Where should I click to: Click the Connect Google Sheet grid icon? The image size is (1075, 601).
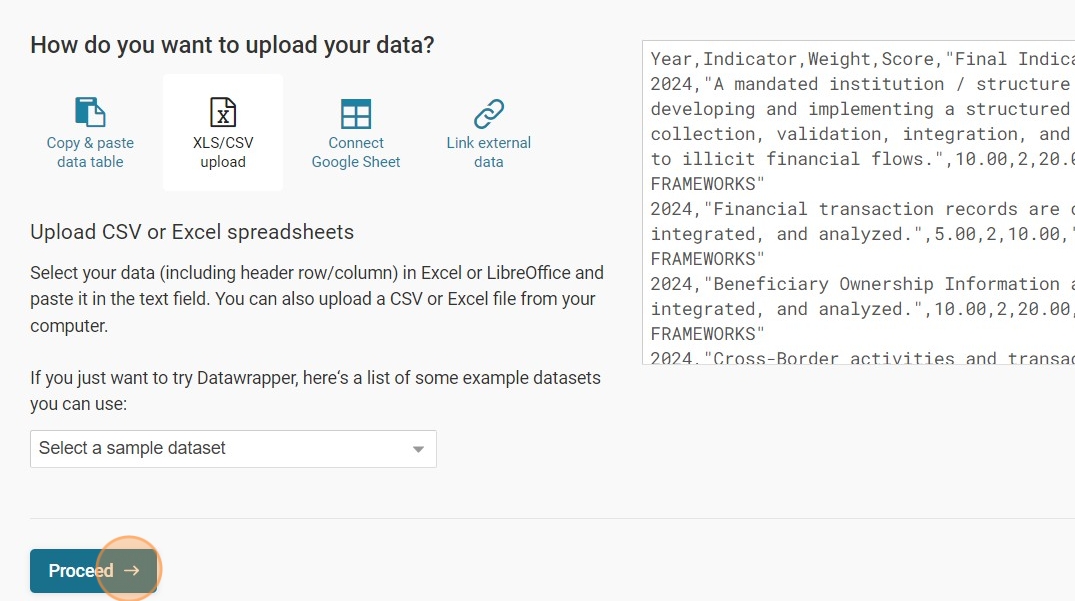tap(355, 113)
